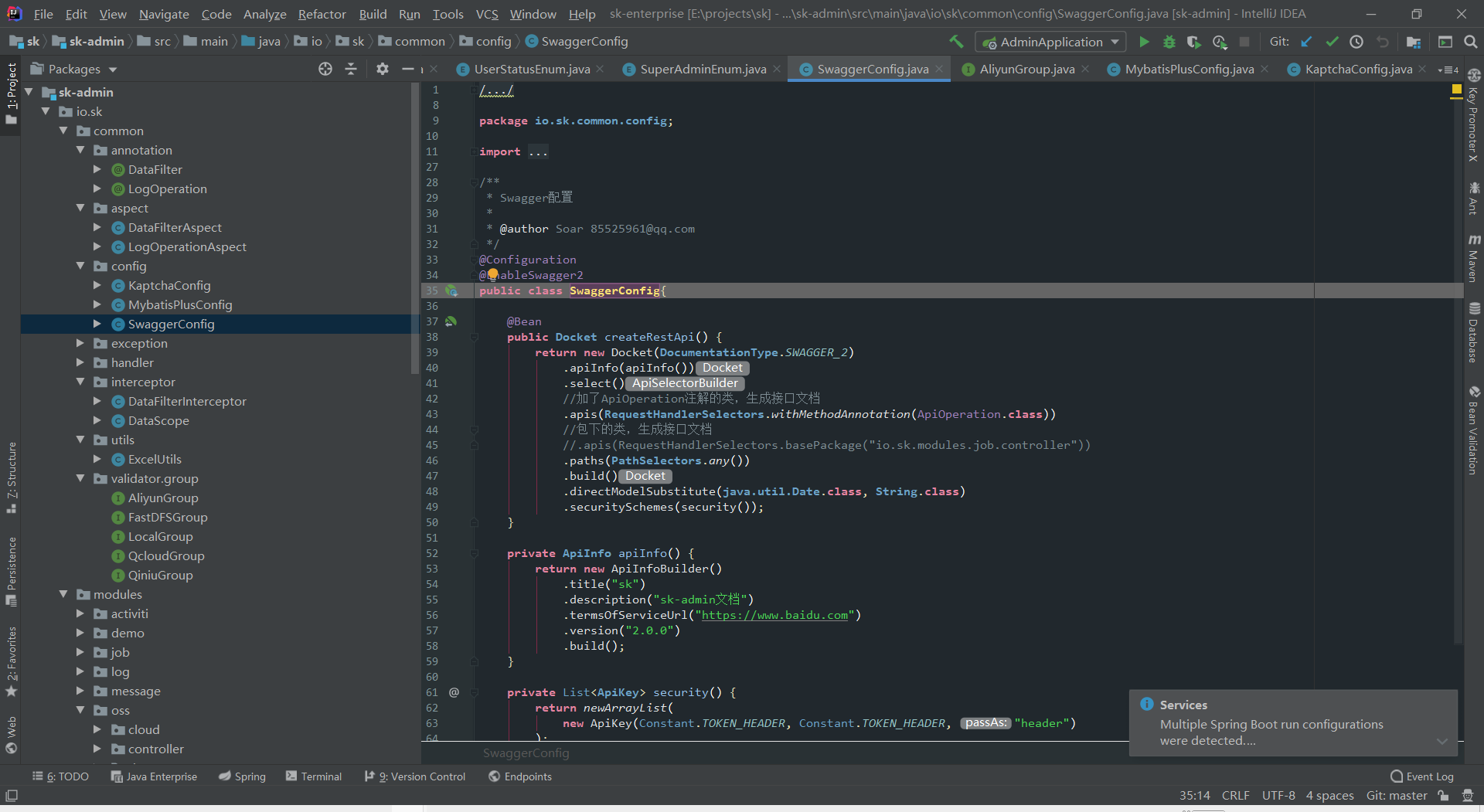Click the Spring bean gutter icon at line 37
Viewport: 1484px width, 812px height.
pyautogui.click(x=451, y=321)
